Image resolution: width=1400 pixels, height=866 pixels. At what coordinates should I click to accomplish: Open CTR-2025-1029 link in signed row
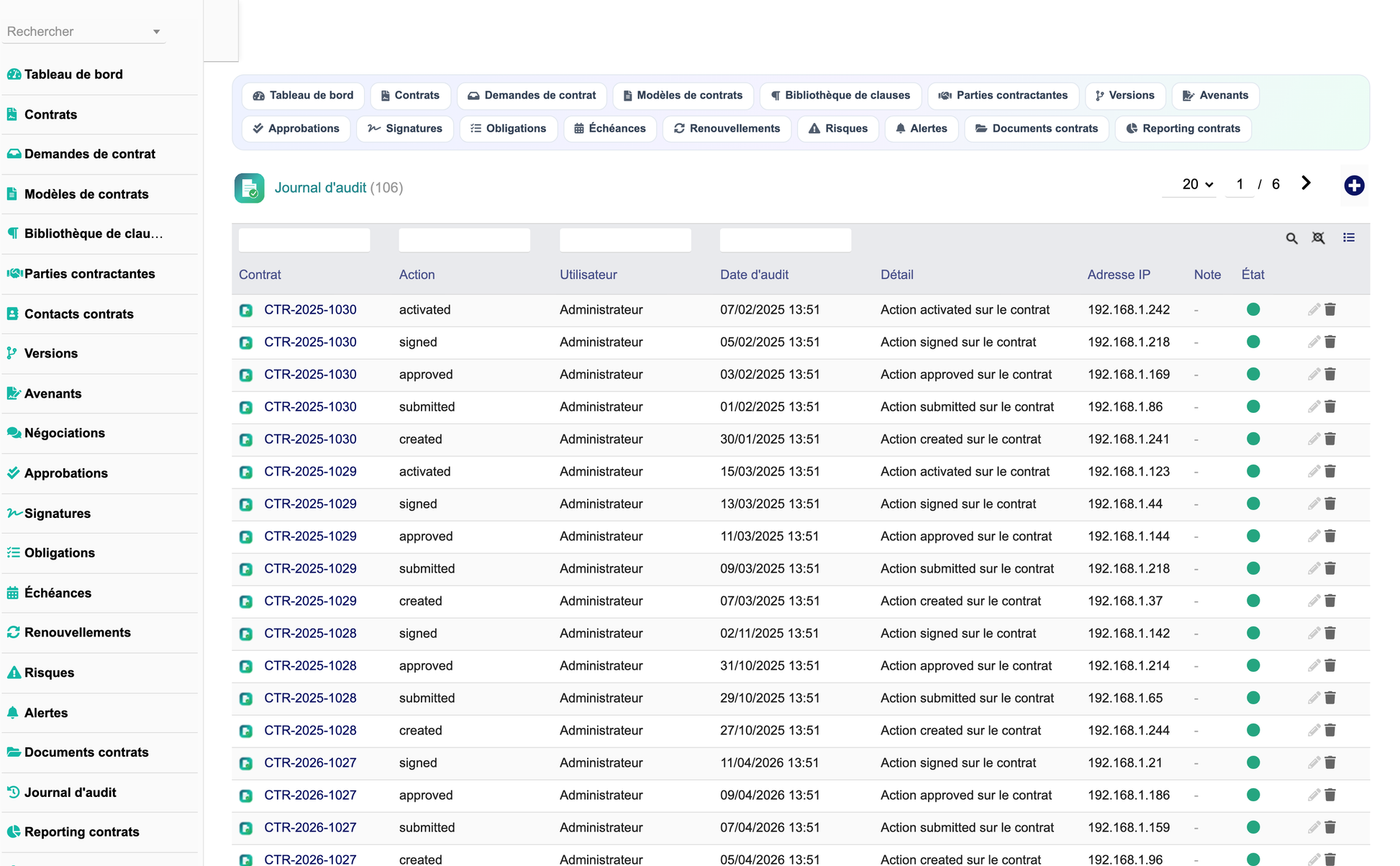pos(310,503)
